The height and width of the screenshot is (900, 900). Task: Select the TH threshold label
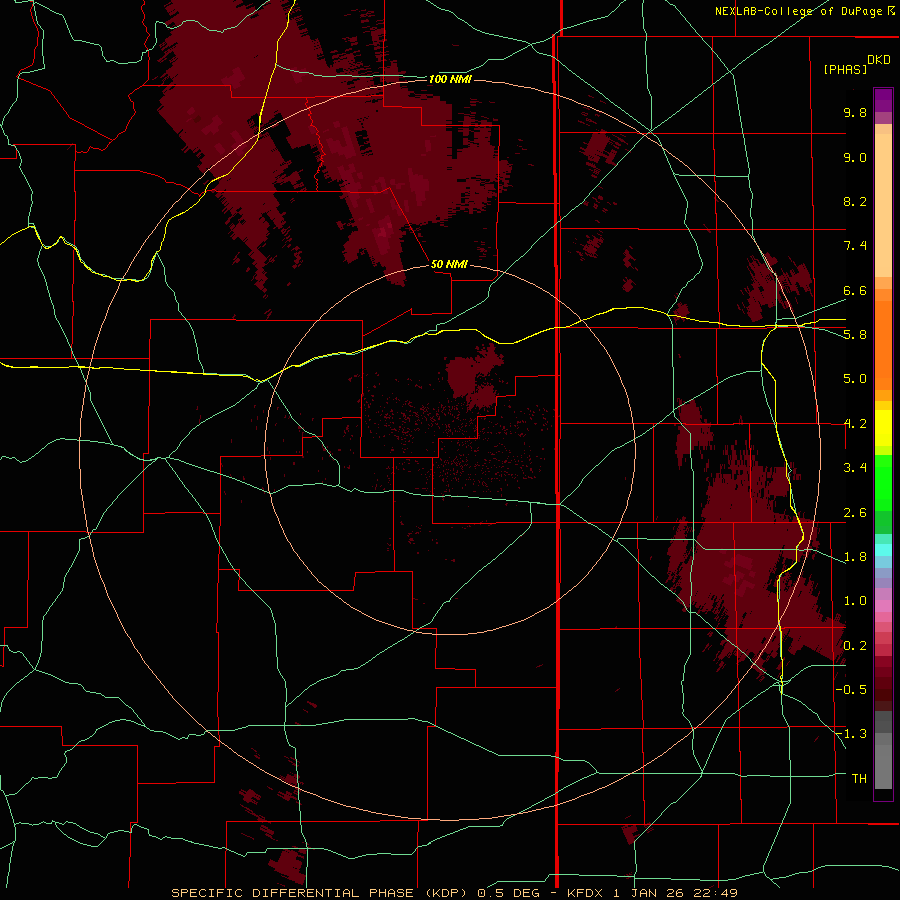(859, 779)
